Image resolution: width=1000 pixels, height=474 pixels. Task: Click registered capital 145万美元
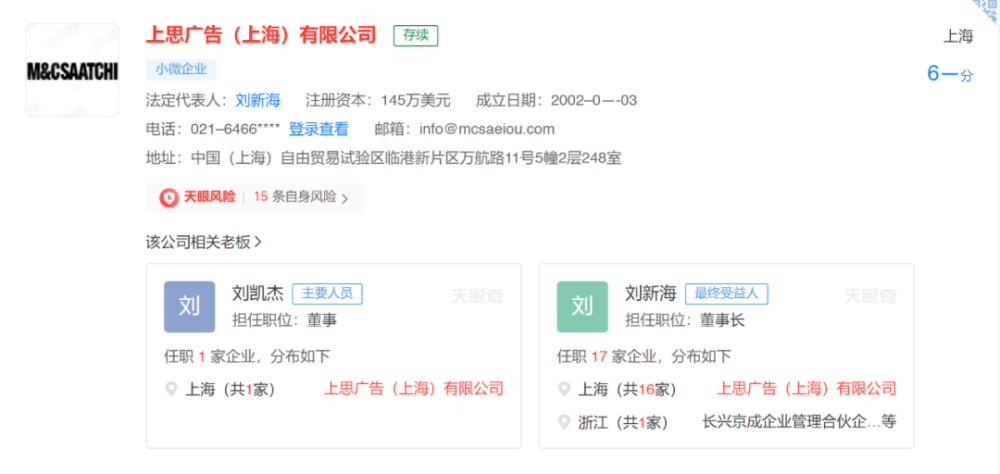416,100
